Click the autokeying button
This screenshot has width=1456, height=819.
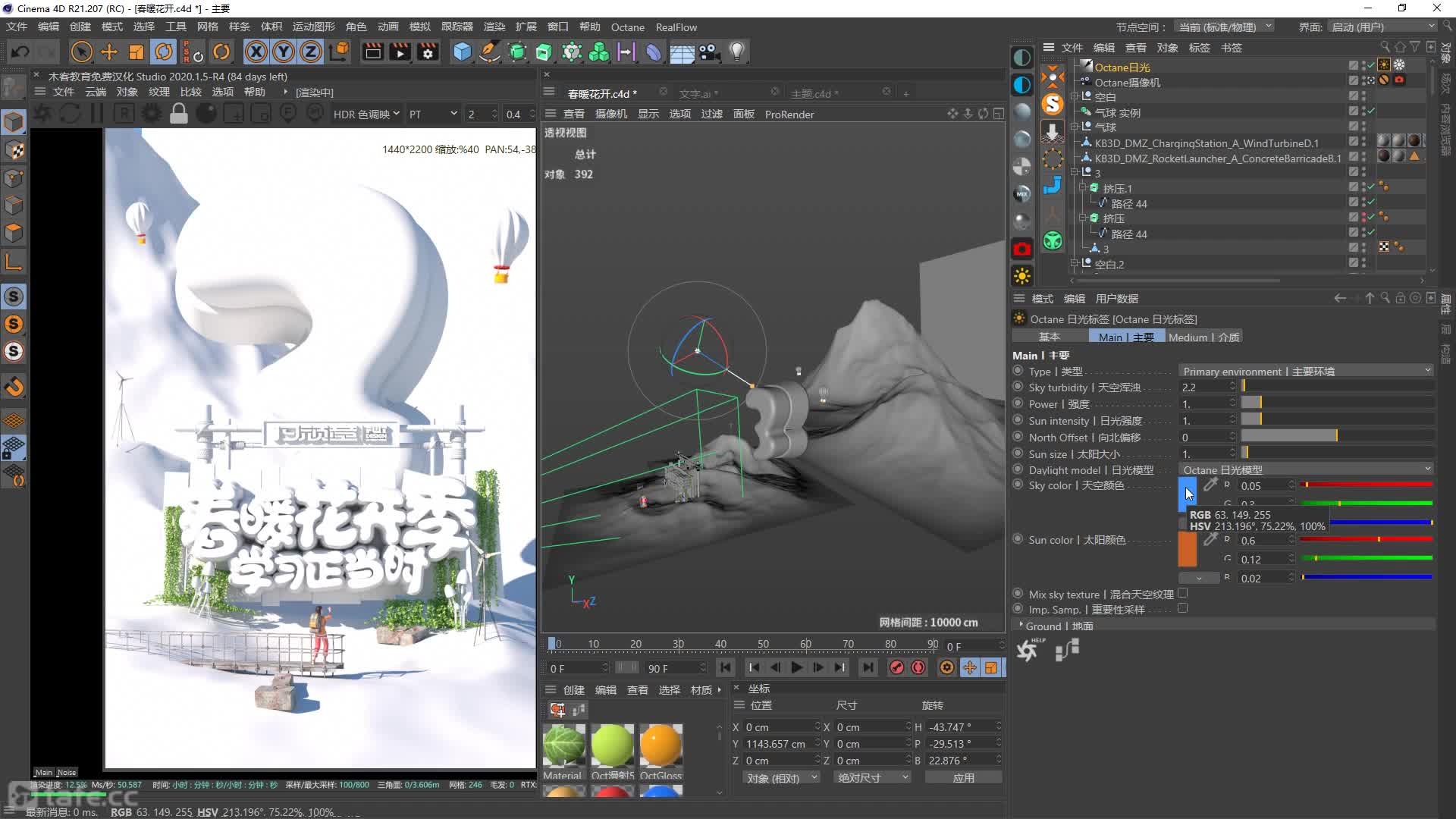[918, 667]
